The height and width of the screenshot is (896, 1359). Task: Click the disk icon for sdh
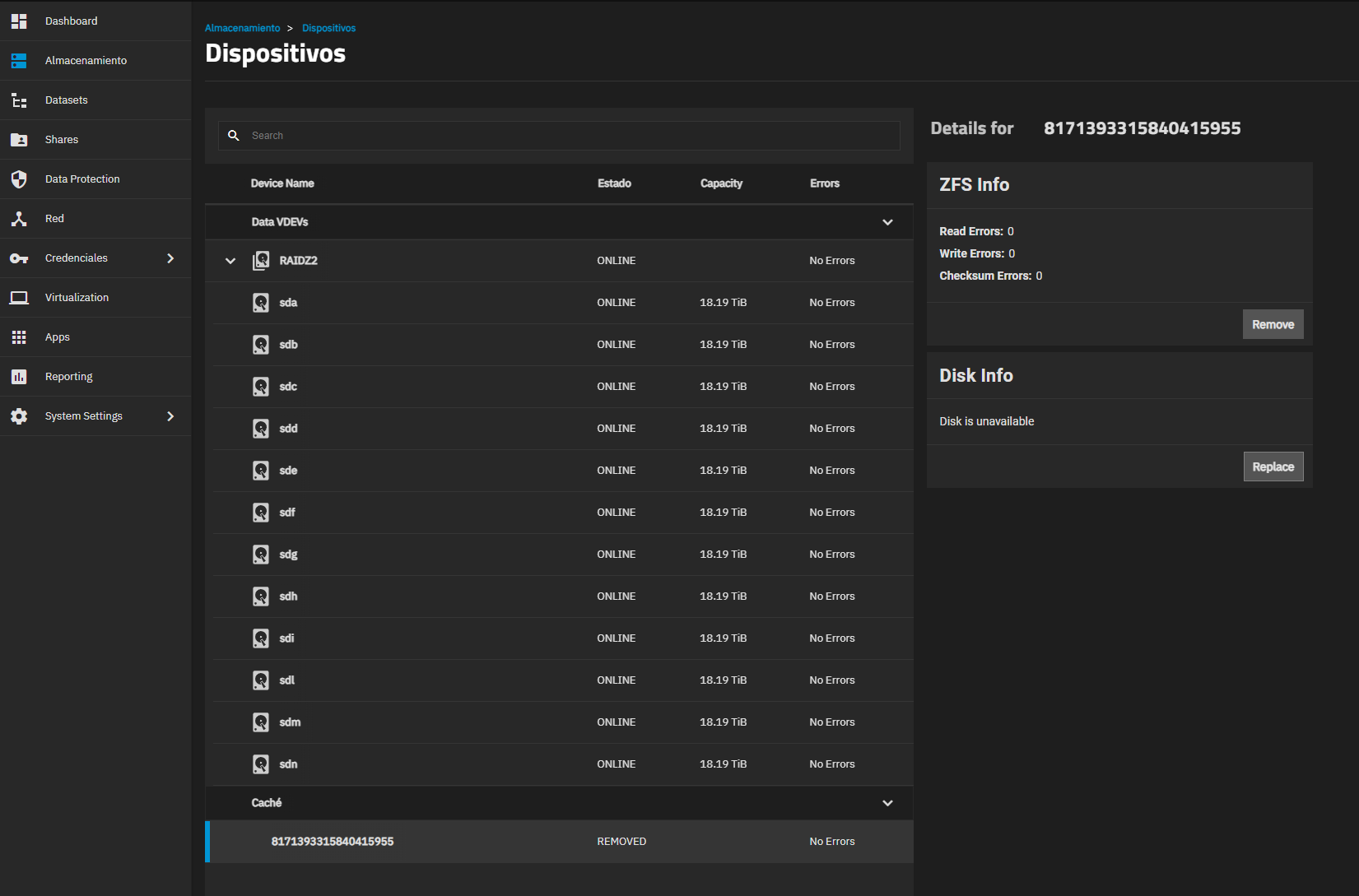(x=261, y=597)
